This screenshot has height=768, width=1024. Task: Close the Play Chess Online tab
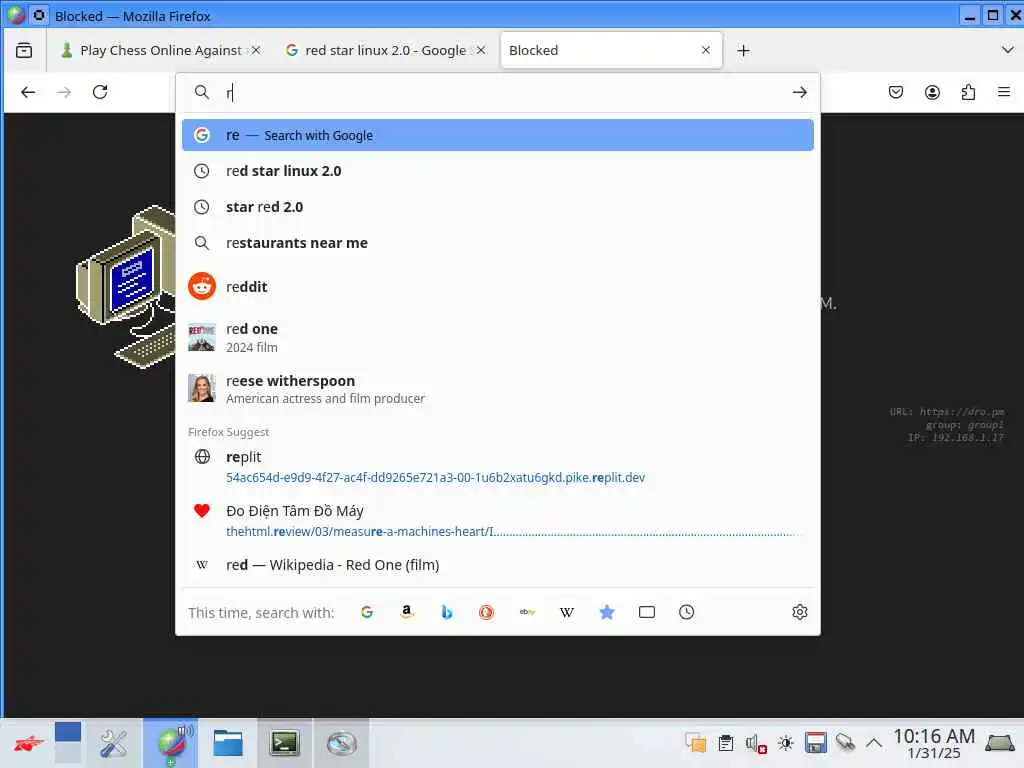(x=256, y=50)
